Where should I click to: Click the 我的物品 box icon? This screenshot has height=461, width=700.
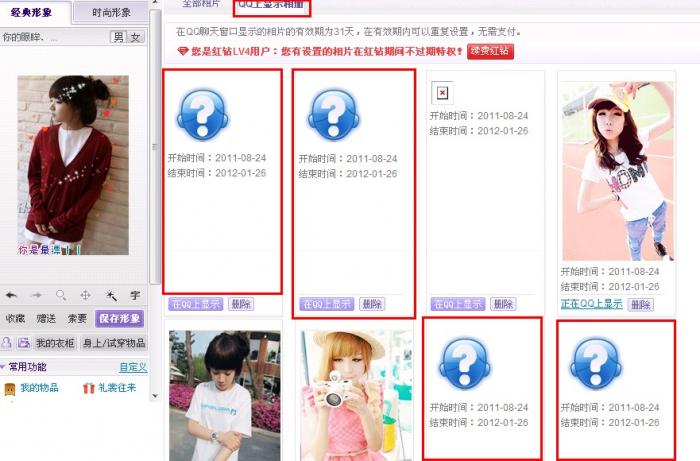coord(10,389)
